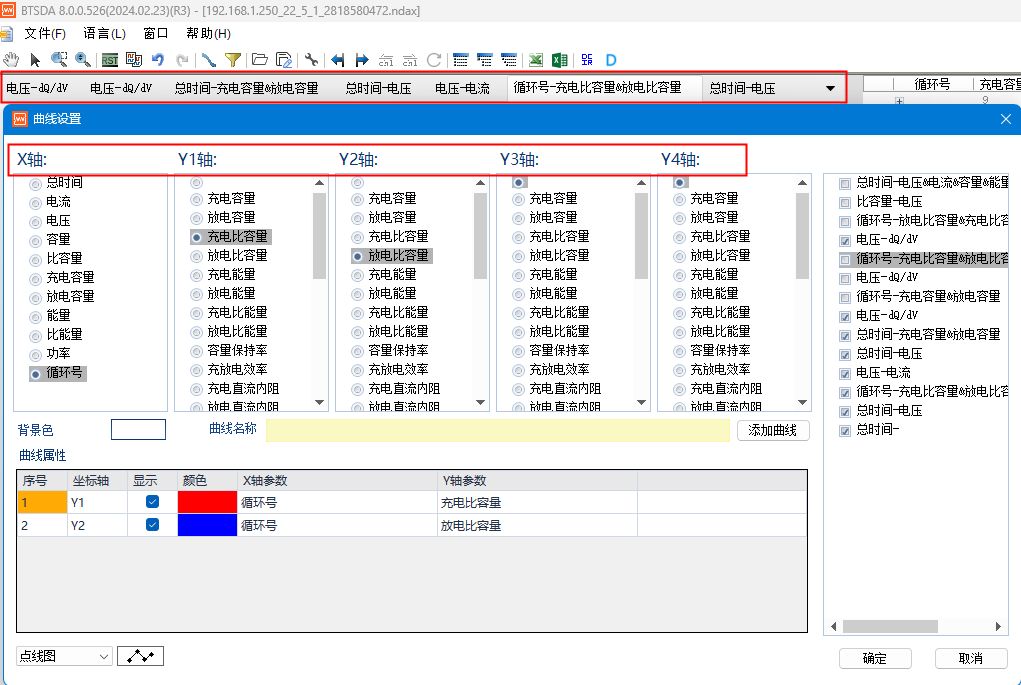1021x685 pixels.
Task: Select 总时间 radio in X轴 list
Action: (x=35, y=184)
